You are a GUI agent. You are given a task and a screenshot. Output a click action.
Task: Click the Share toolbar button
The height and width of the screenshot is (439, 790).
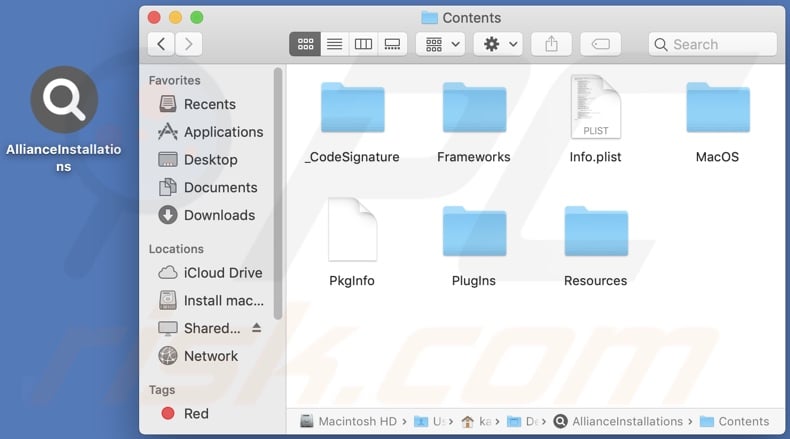(x=552, y=44)
